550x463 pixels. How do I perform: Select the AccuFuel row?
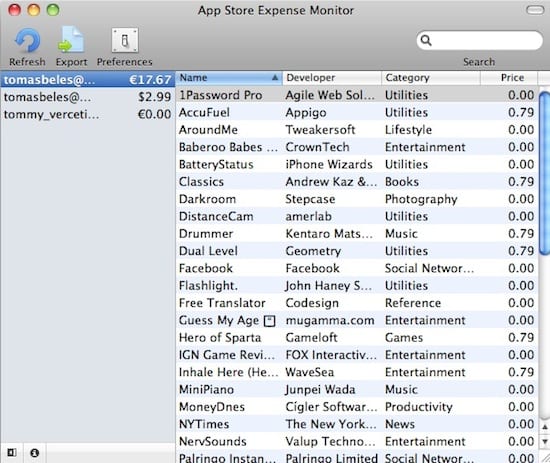pos(357,112)
